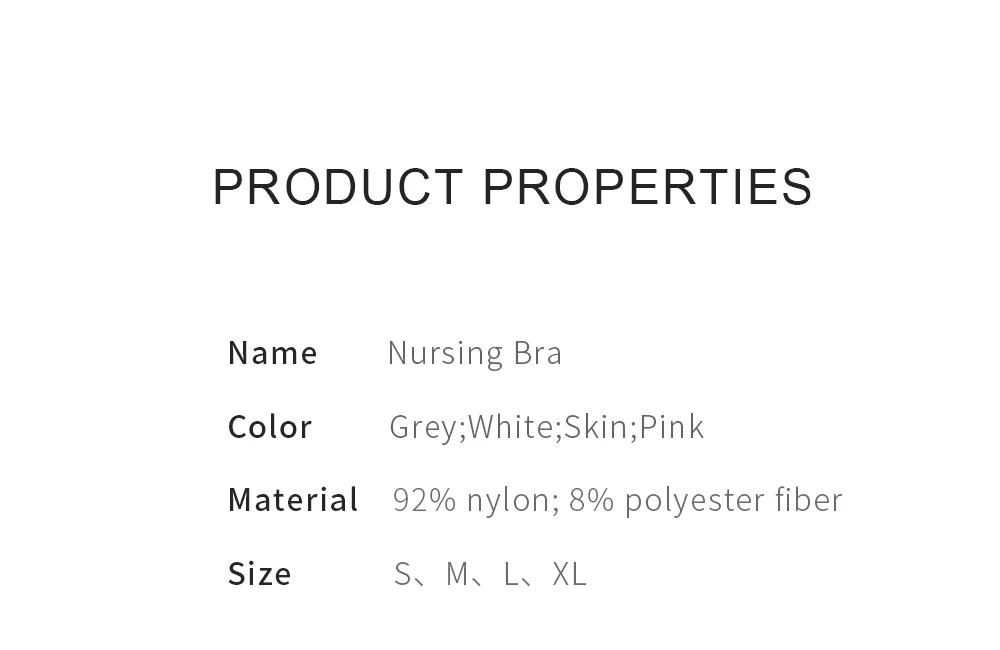
Task: Click the Skin color text
Action: 597,427
